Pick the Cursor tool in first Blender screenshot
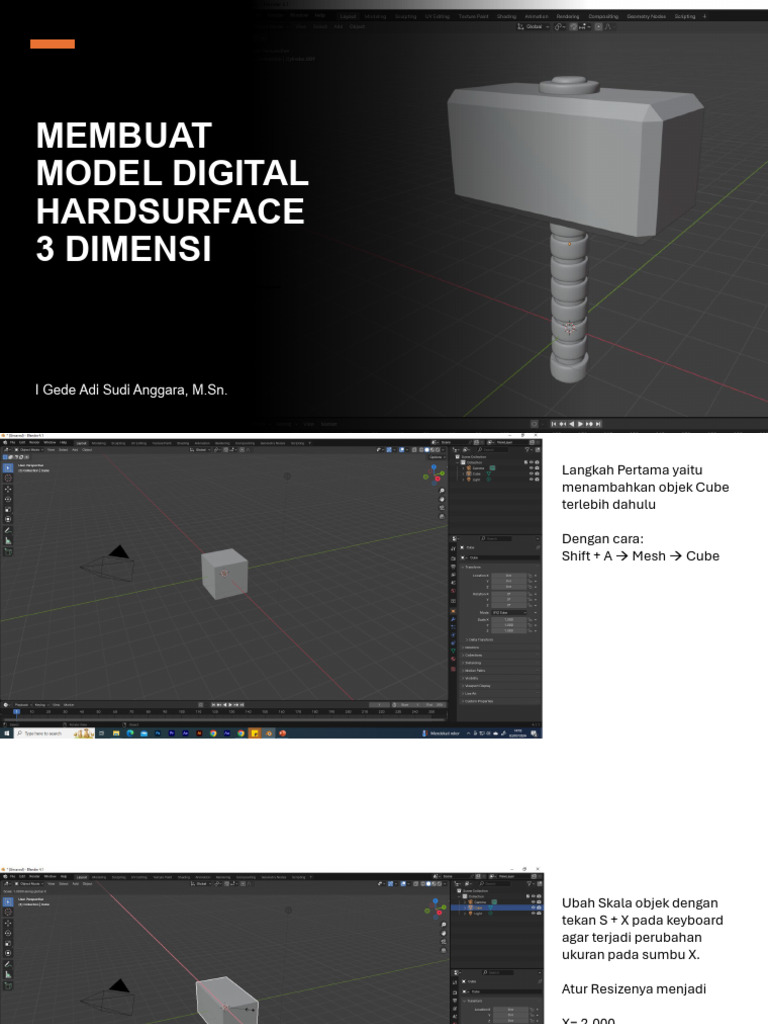This screenshot has height=1024, width=768. [x=8, y=478]
